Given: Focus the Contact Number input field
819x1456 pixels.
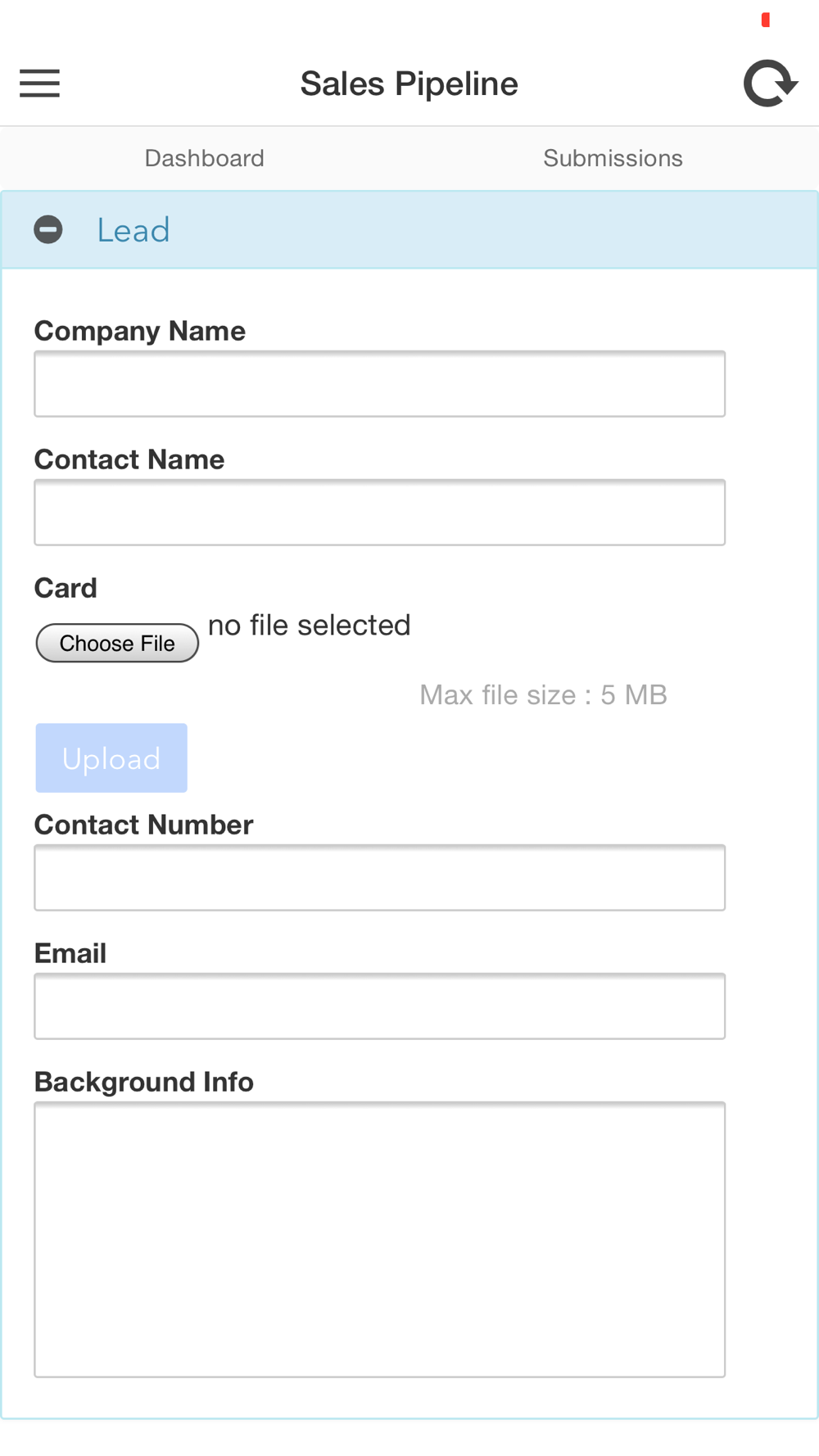Looking at the screenshot, I should point(380,878).
